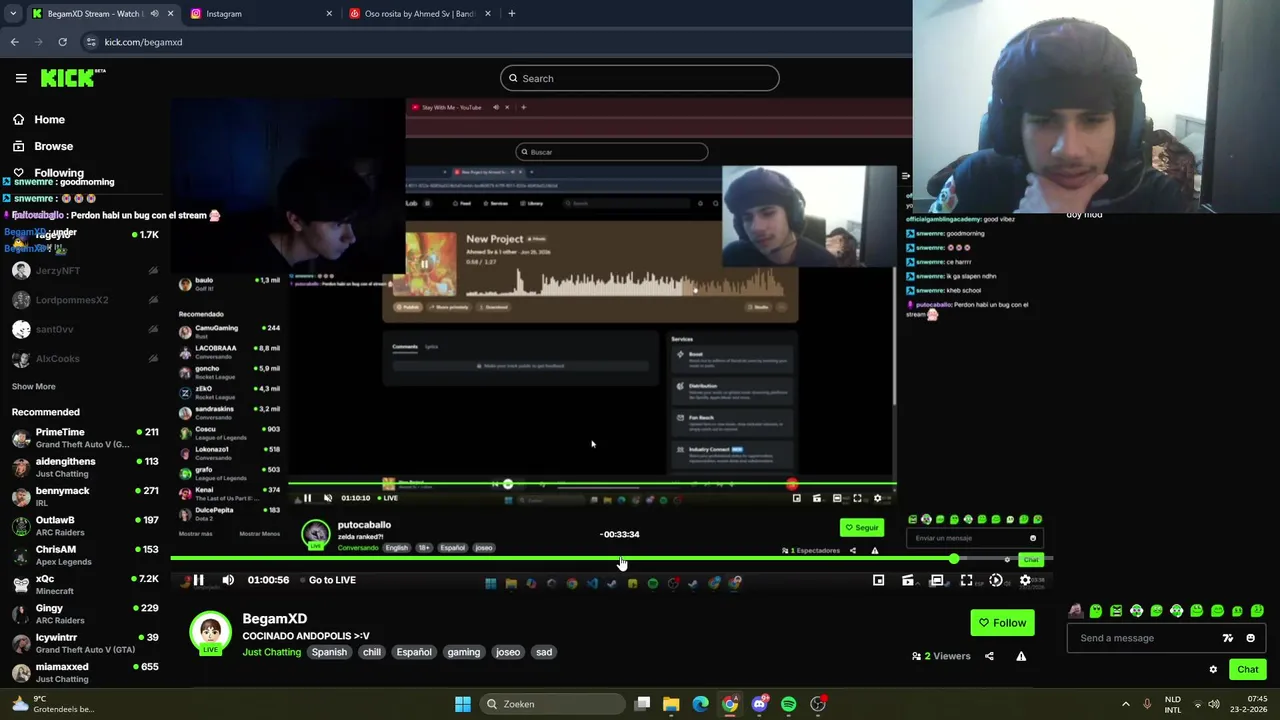1280x720 pixels.
Task: Open the bennymack recommended channel
Action: click(84, 497)
